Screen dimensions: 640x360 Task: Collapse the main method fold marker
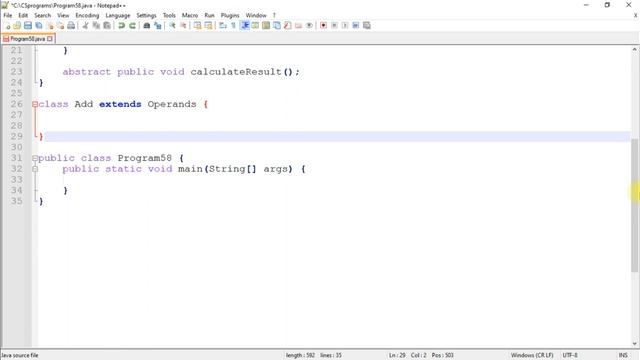point(35,169)
